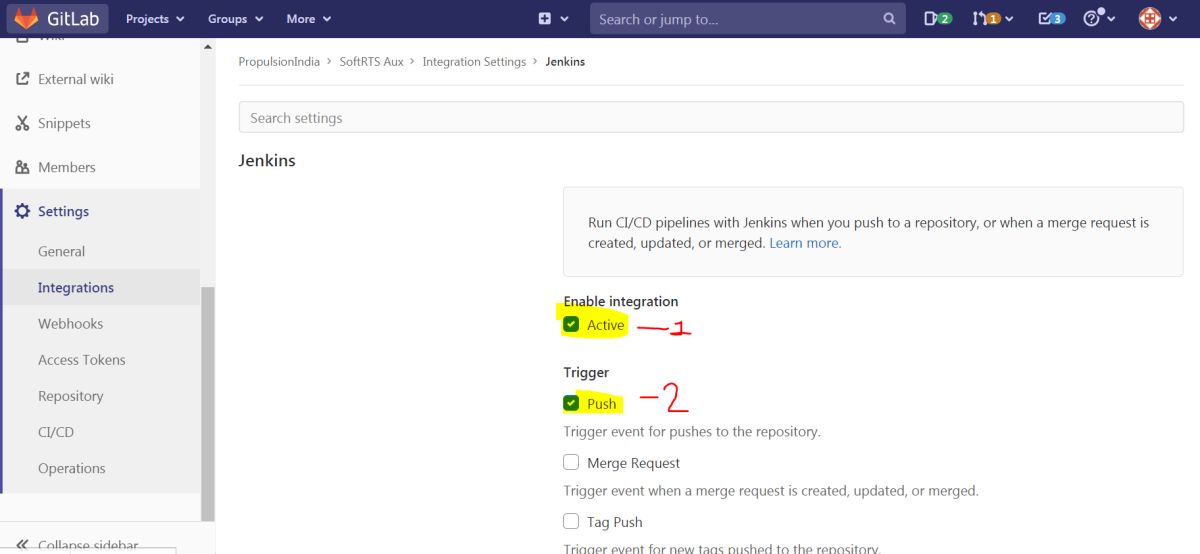Select Repository under Settings
The height and width of the screenshot is (554, 1200).
pyautogui.click(x=71, y=396)
